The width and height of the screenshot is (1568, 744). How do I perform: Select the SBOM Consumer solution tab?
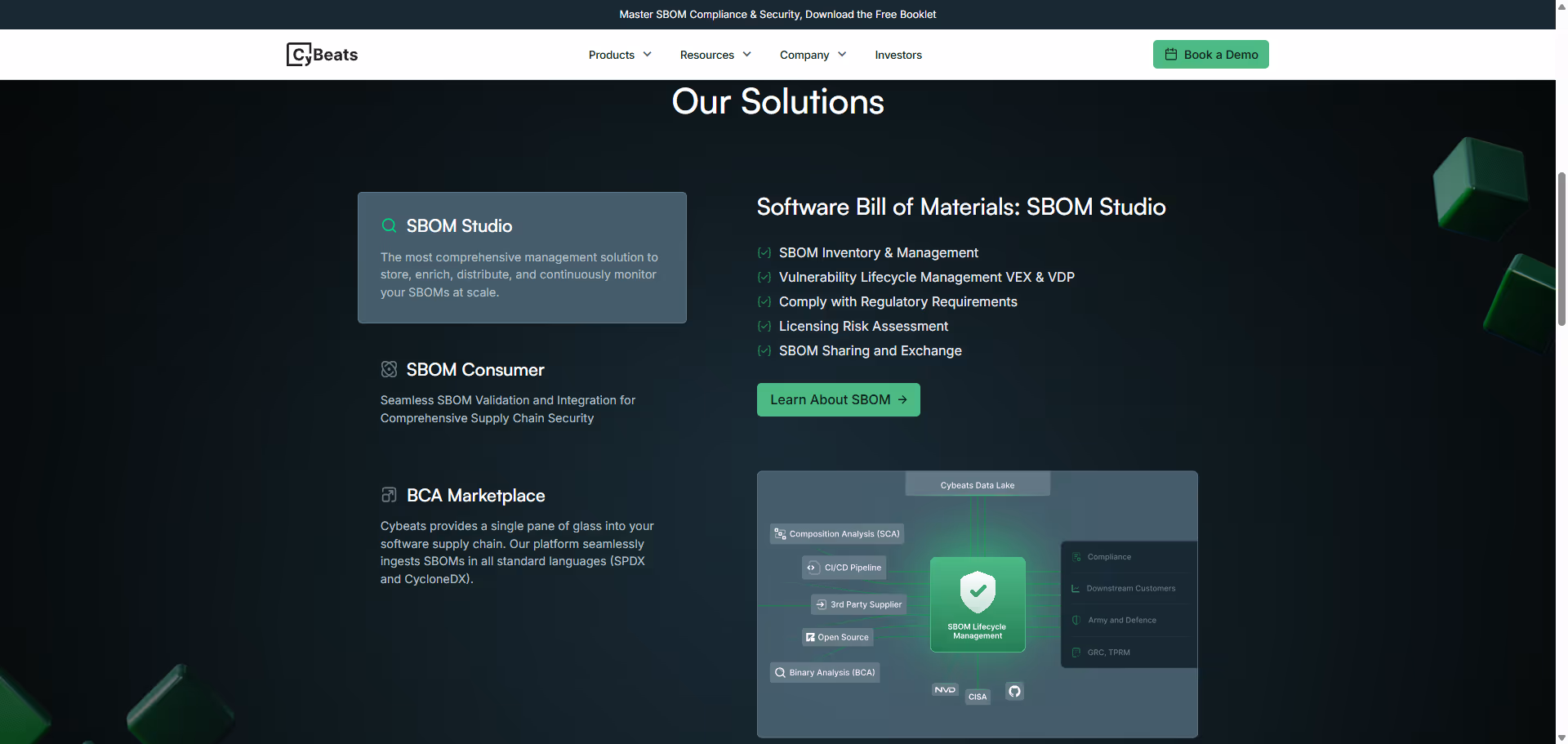[522, 393]
